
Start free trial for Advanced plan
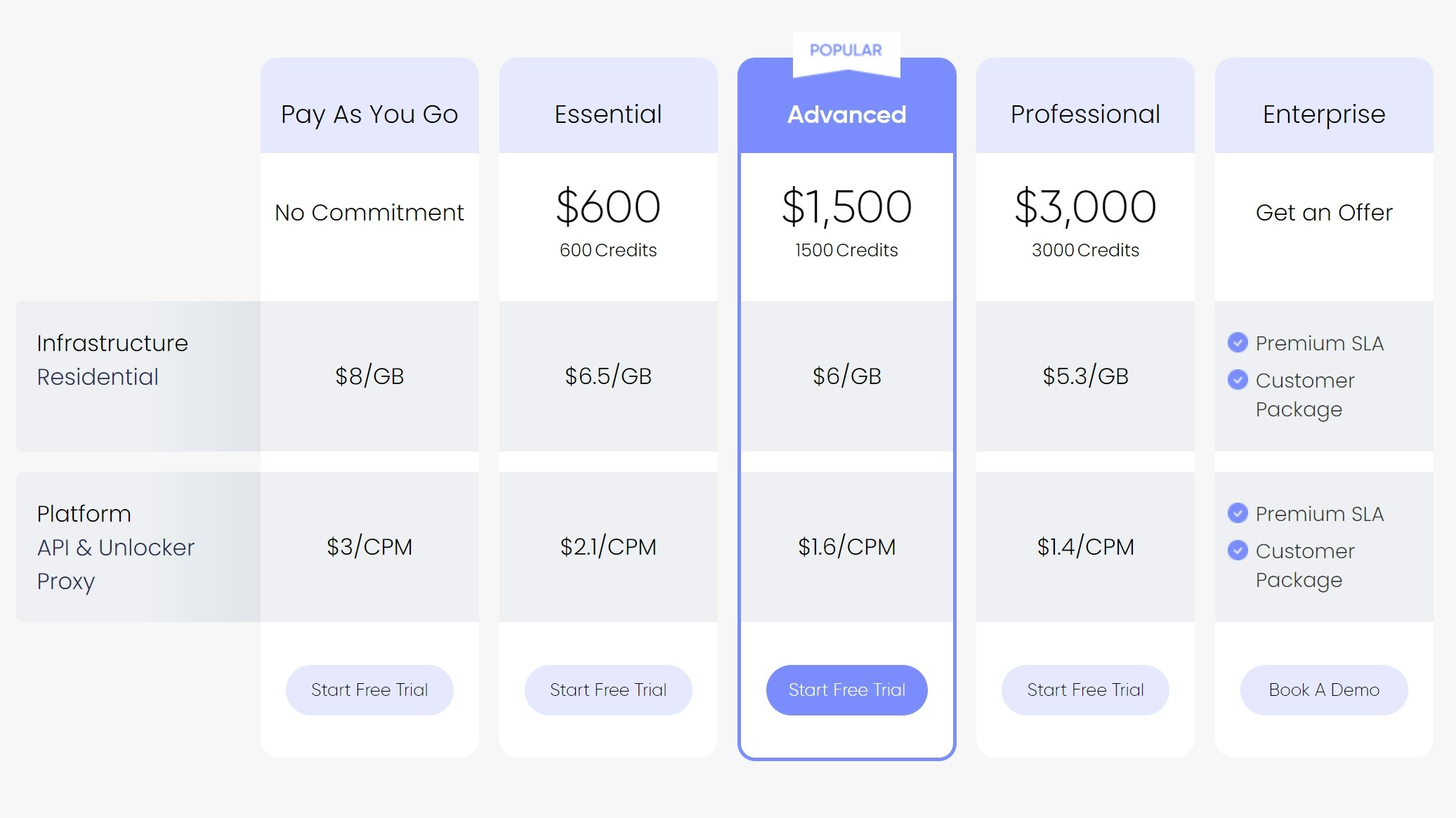click(x=846, y=690)
